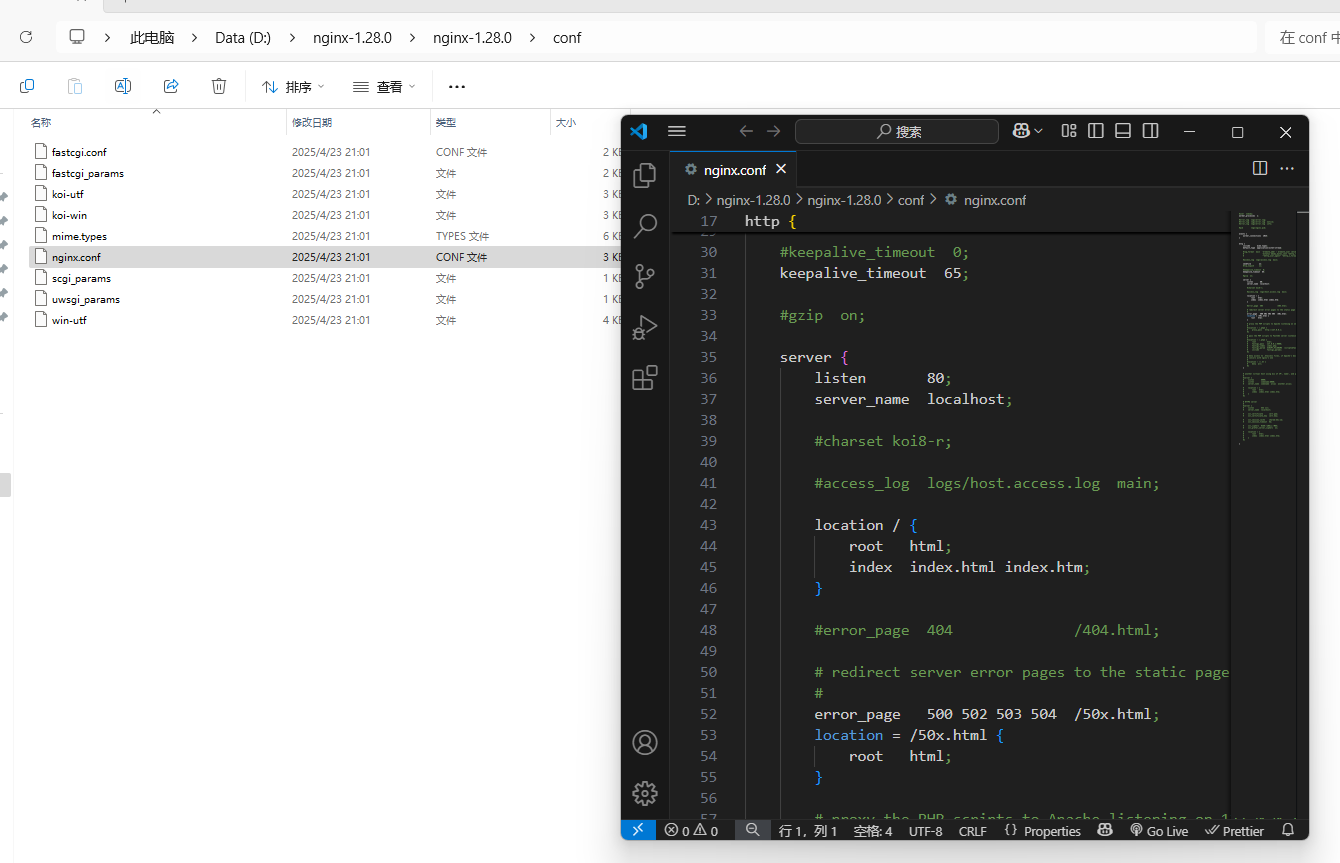The width and height of the screenshot is (1340, 863).
Task: Open the Run and Debug view
Action: click(x=645, y=327)
